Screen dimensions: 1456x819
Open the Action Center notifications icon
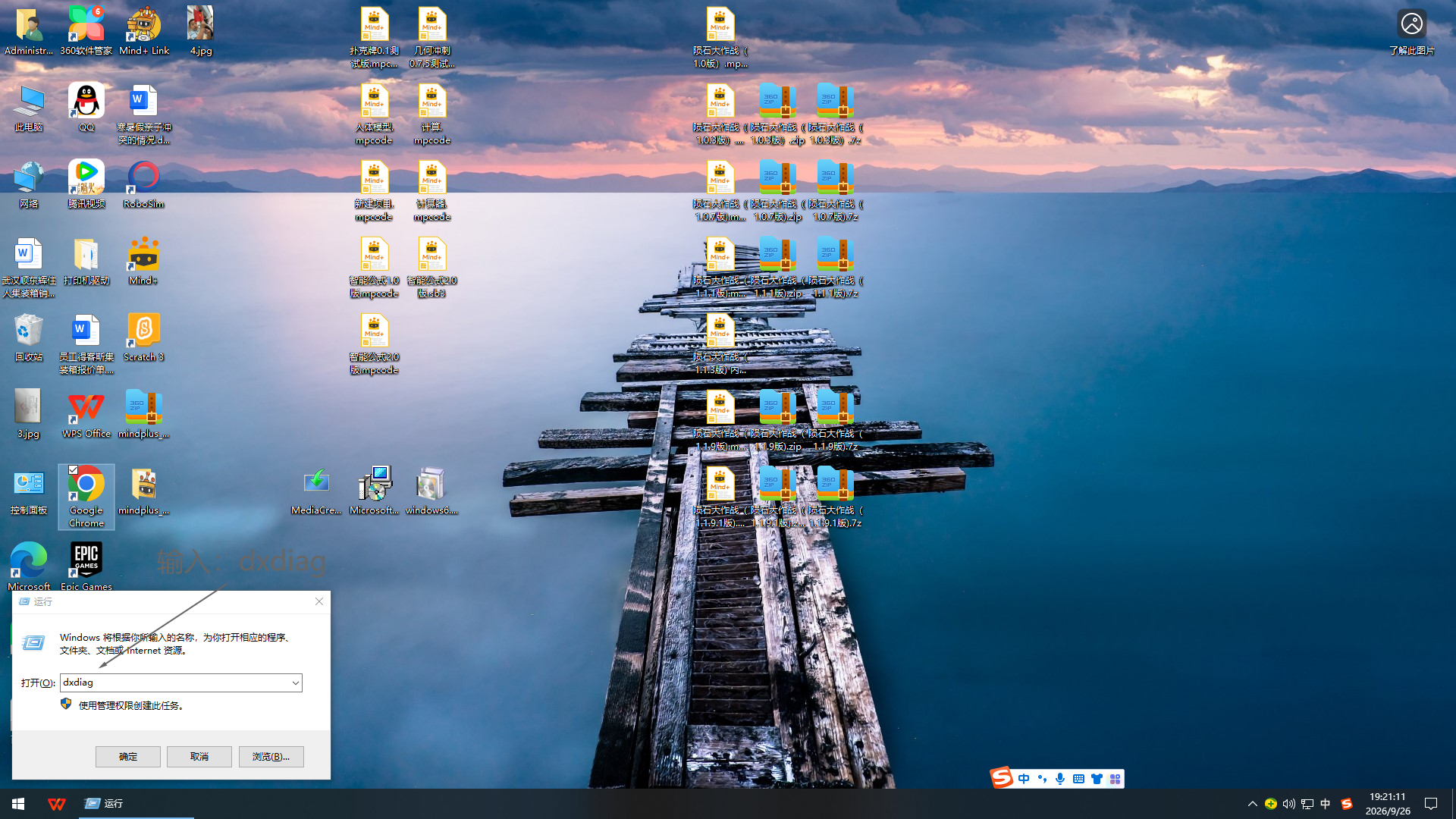point(1431,804)
